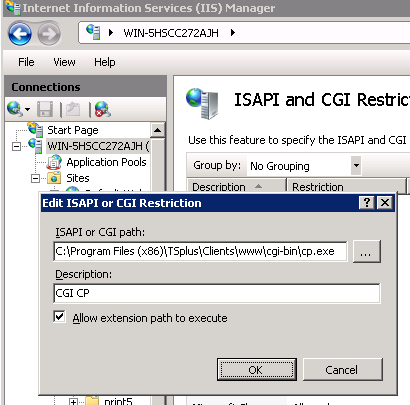410x405 pixels.
Task: Select Start Page in the connections tree
Action: (73, 130)
